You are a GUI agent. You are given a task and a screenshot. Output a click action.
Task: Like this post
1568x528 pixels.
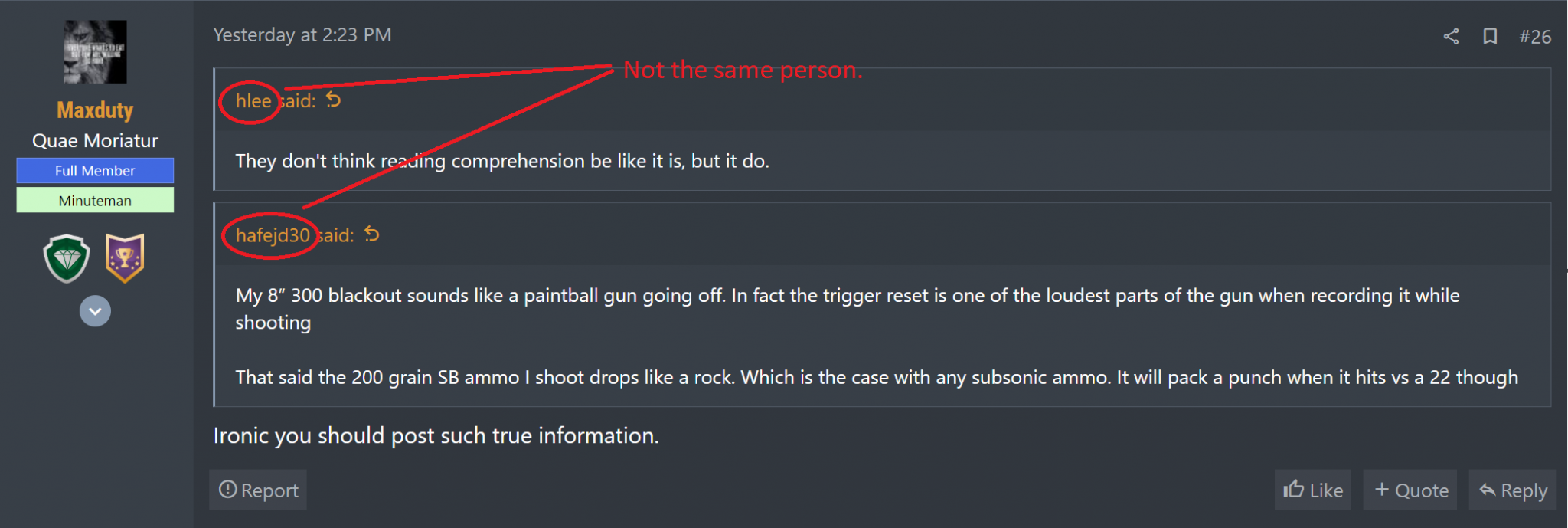[x=1312, y=490]
